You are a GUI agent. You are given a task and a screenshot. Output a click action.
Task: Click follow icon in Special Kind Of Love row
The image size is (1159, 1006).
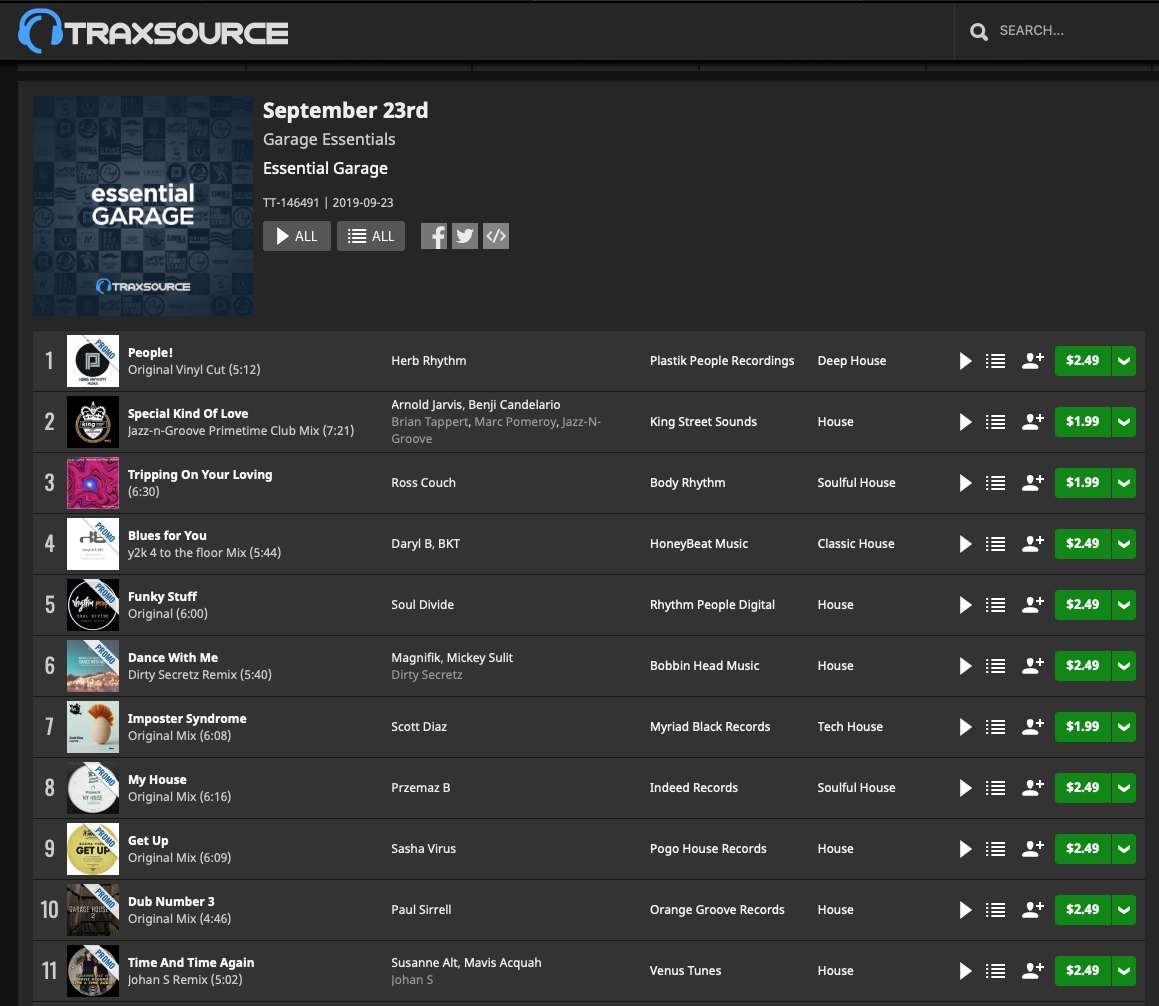click(x=1033, y=422)
